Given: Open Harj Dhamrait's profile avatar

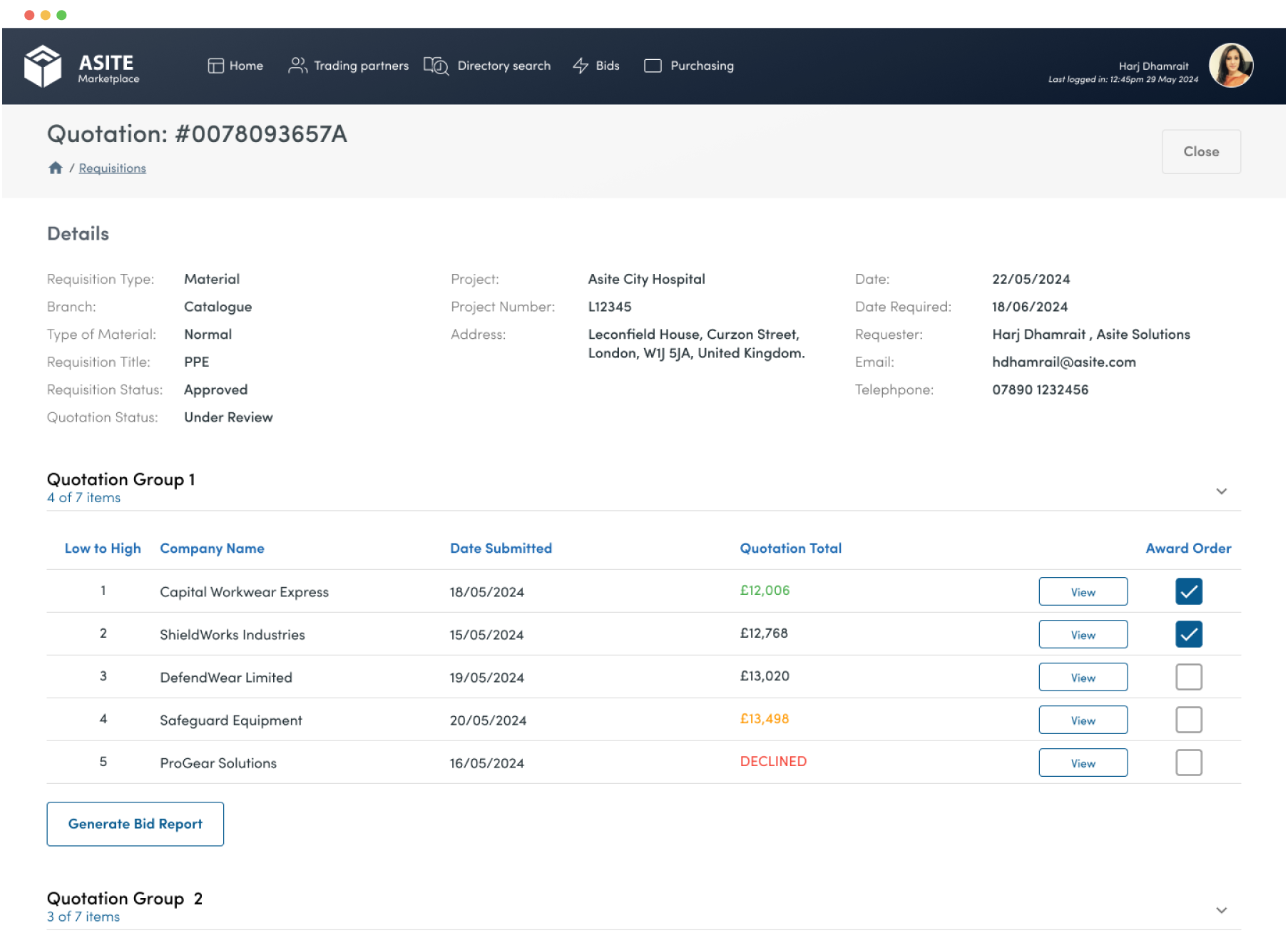Looking at the screenshot, I should point(1230,66).
